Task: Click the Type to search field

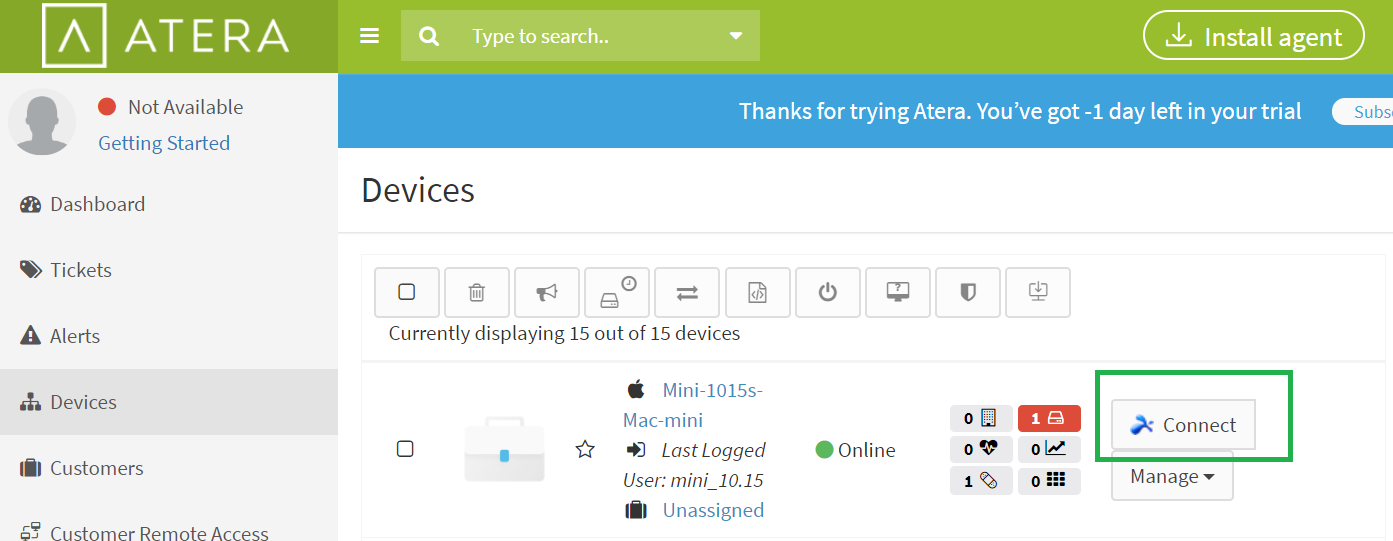Action: 590,36
